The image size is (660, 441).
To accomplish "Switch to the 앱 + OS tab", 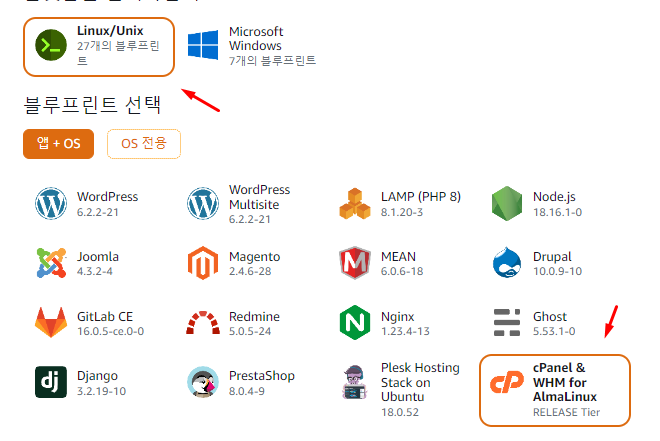I will (x=59, y=144).
